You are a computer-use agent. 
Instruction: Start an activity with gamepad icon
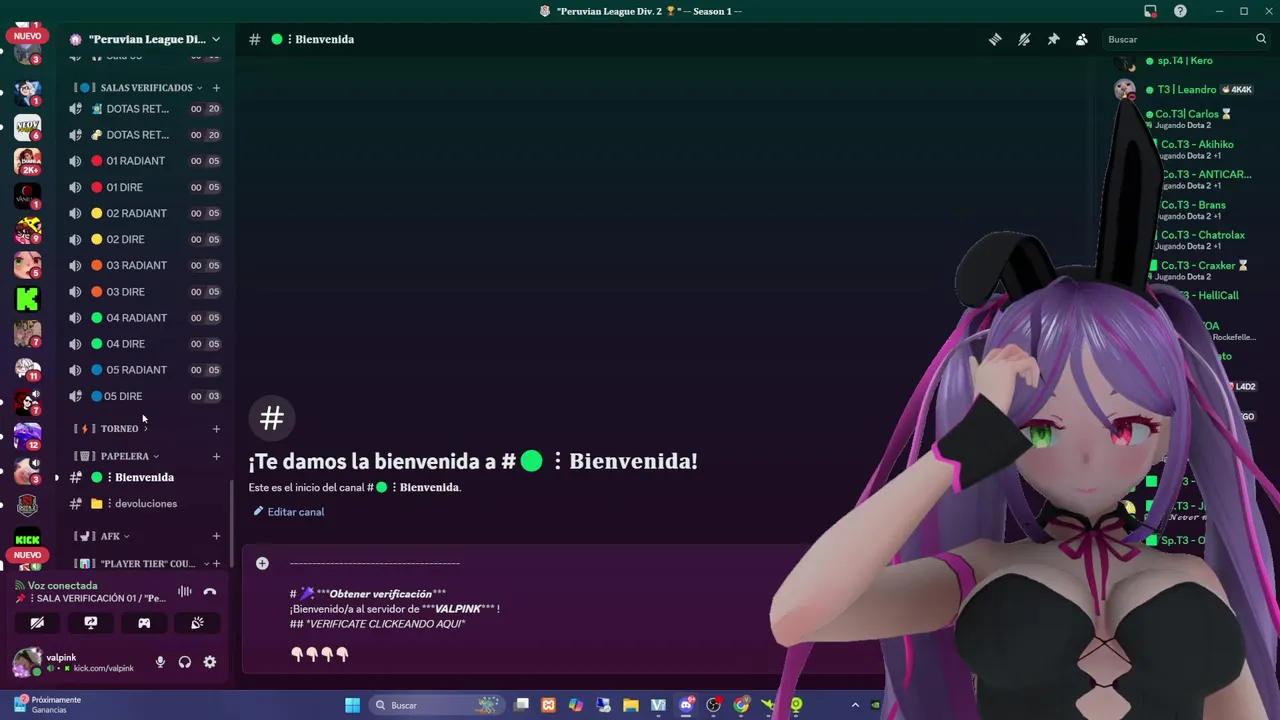coord(144,623)
